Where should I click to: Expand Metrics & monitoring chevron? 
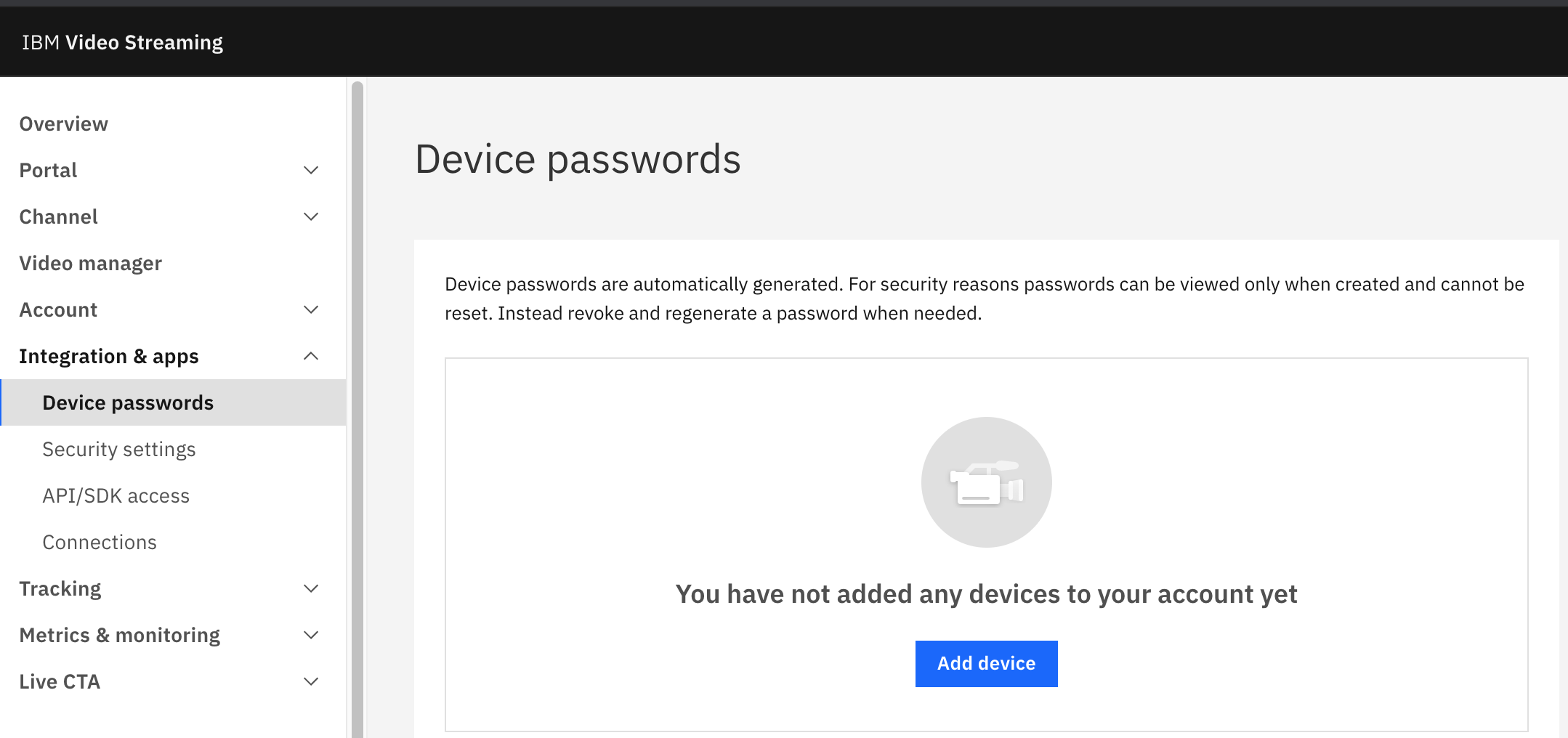(311, 635)
